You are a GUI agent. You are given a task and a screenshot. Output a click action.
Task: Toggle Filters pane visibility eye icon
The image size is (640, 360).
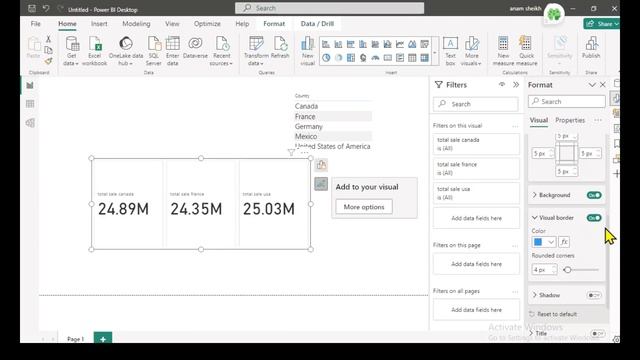tap(502, 84)
